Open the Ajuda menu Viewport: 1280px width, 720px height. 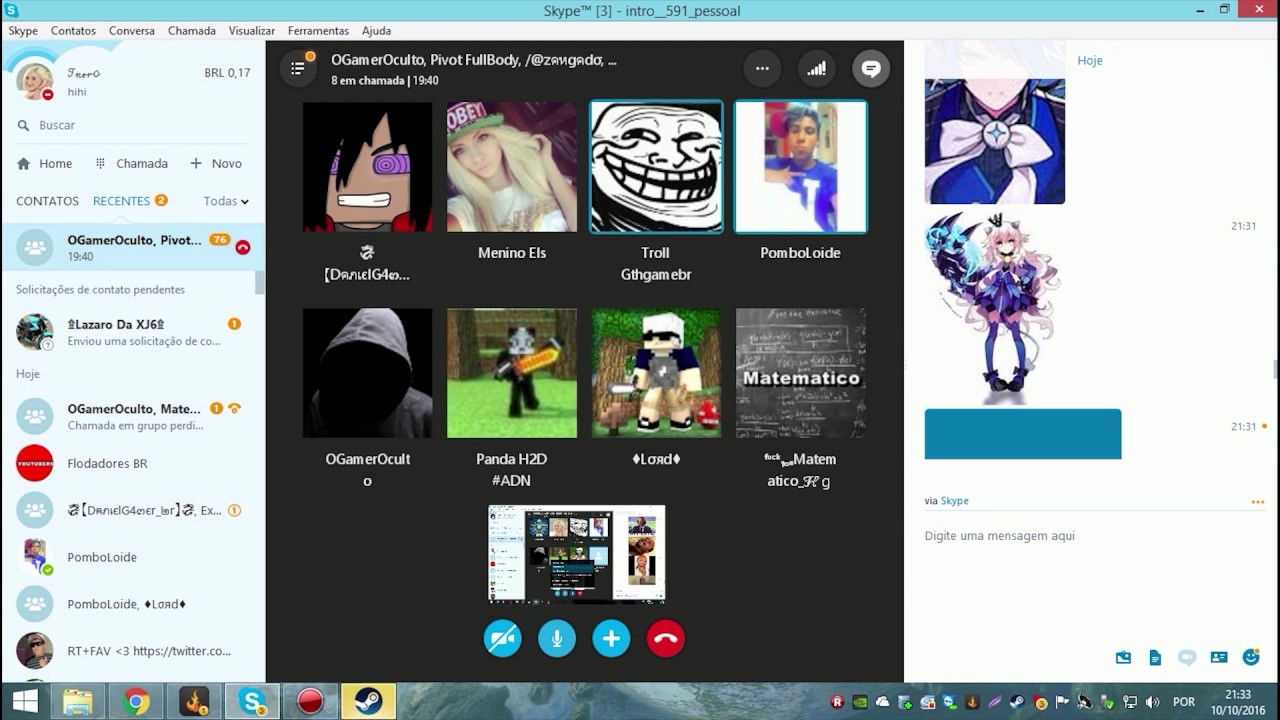click(377, 31)
